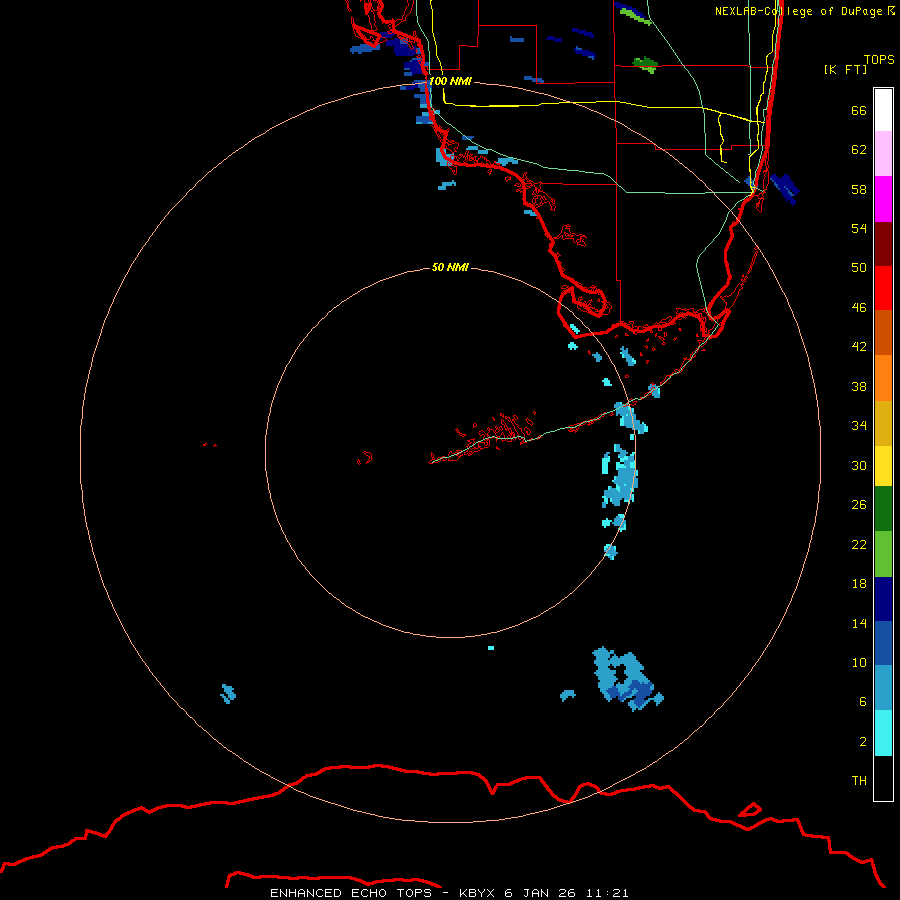
Task: Click the '14' legend value label
Action: (859, 623)
